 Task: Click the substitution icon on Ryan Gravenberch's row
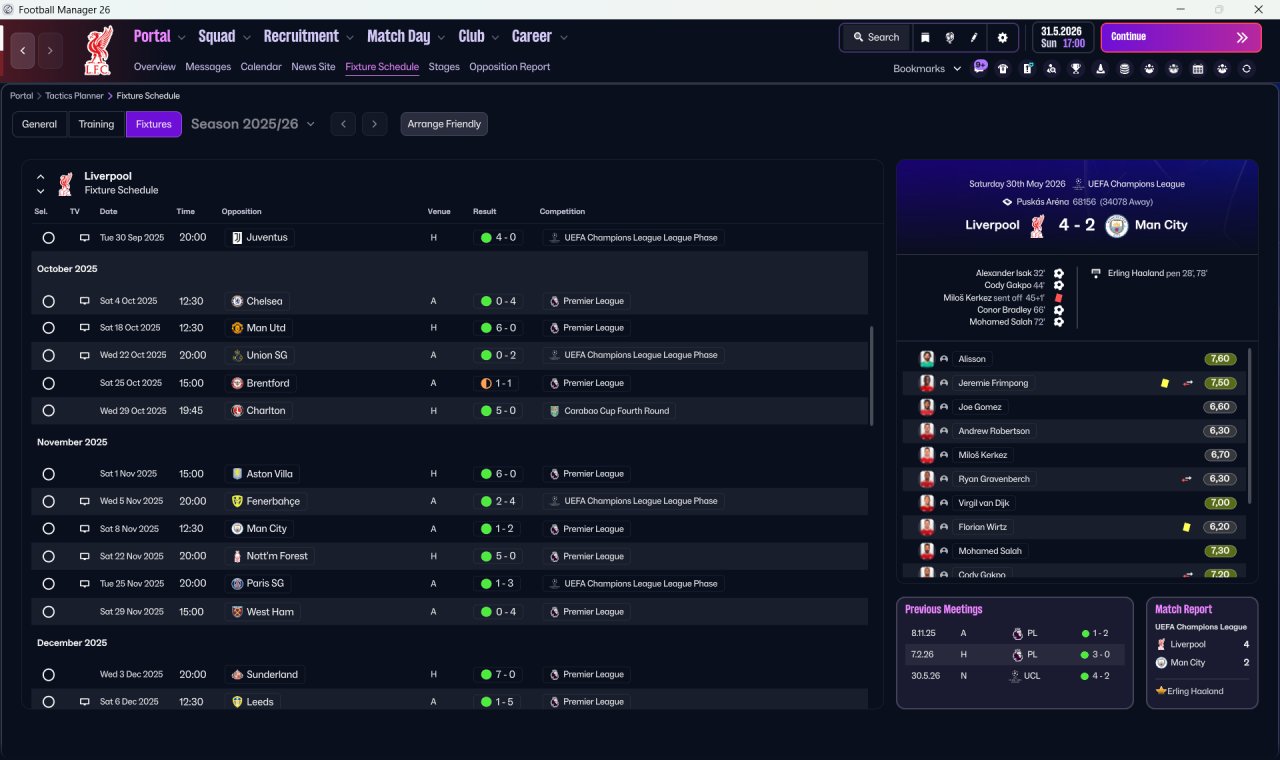click(1187, 479)
